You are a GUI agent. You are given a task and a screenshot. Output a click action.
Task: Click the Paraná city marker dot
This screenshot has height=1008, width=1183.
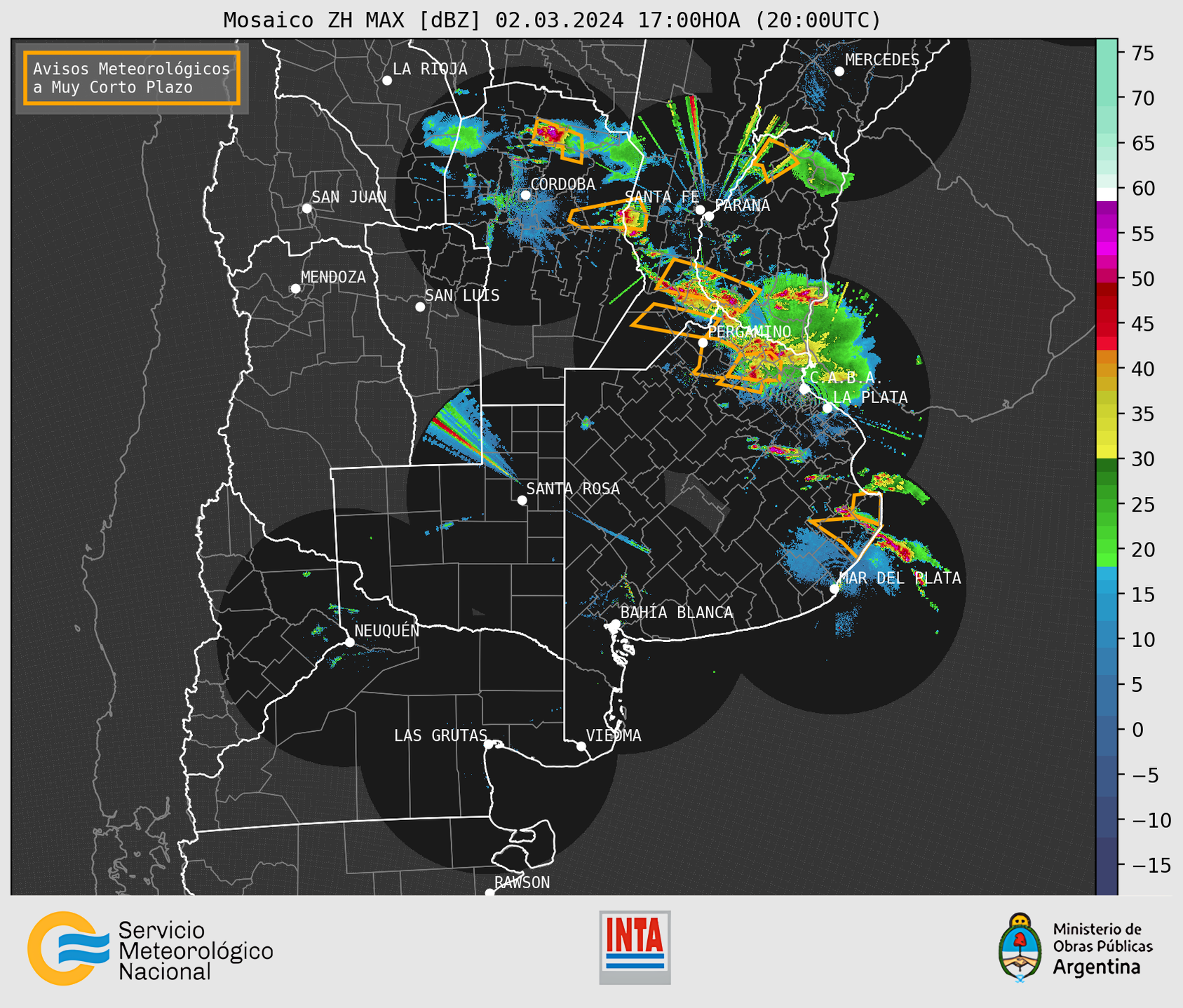click(x=709, y=216)
